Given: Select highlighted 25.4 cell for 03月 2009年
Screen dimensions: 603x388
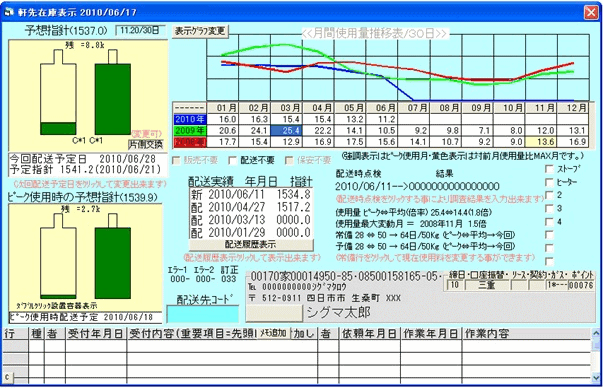Looking at the screenshot, I should [287, 131].
